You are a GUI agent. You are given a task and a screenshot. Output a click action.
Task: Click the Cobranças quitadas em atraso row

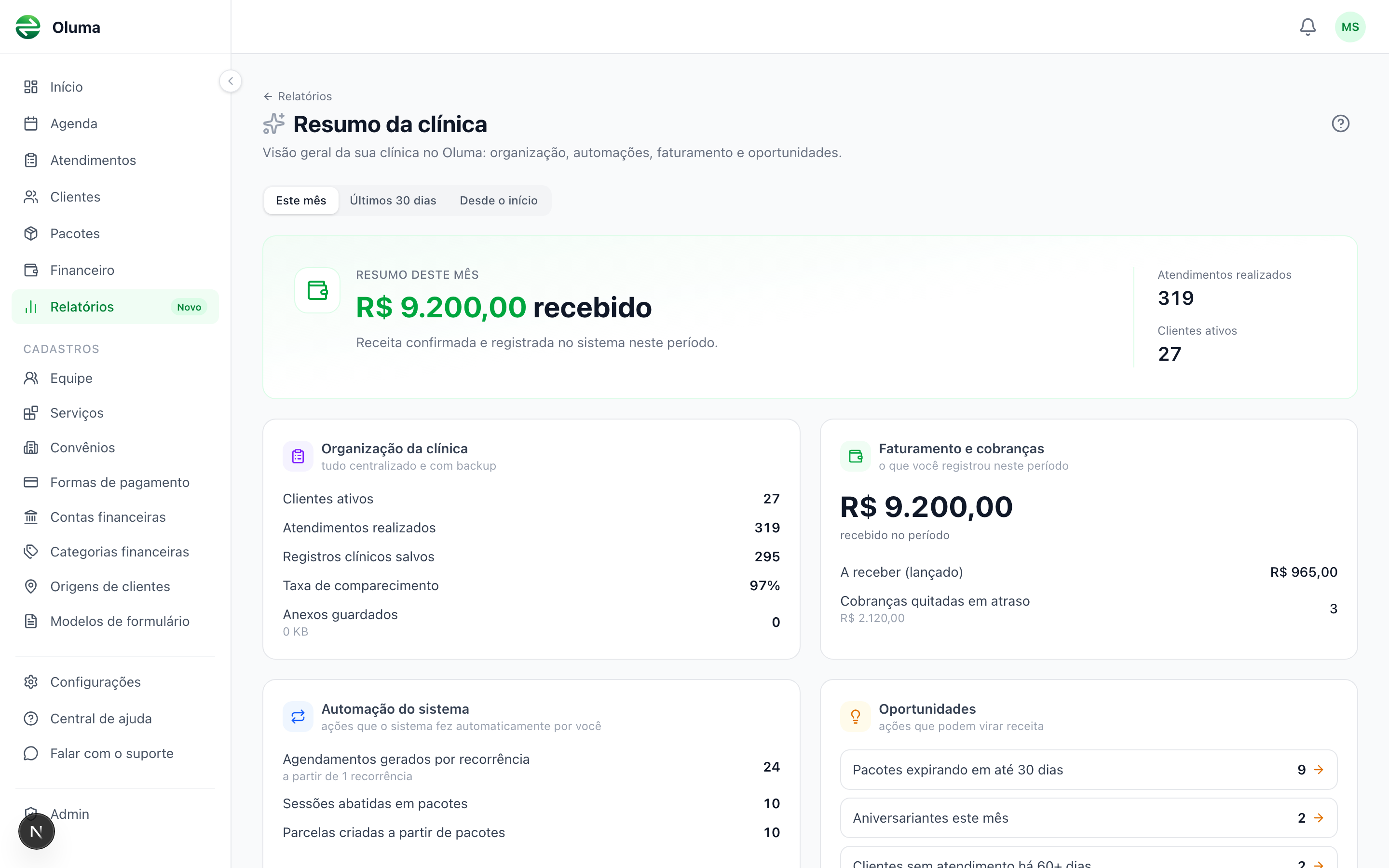1088,609
